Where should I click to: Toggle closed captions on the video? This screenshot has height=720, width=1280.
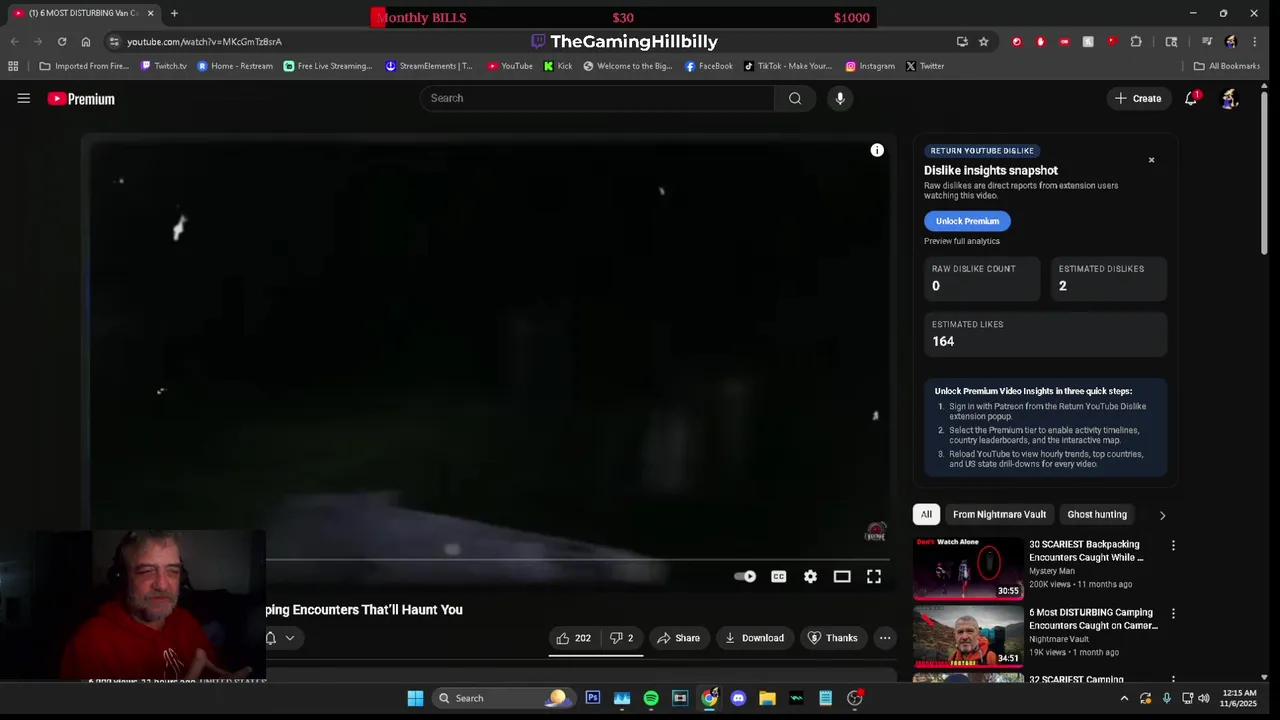pos(778,576)
